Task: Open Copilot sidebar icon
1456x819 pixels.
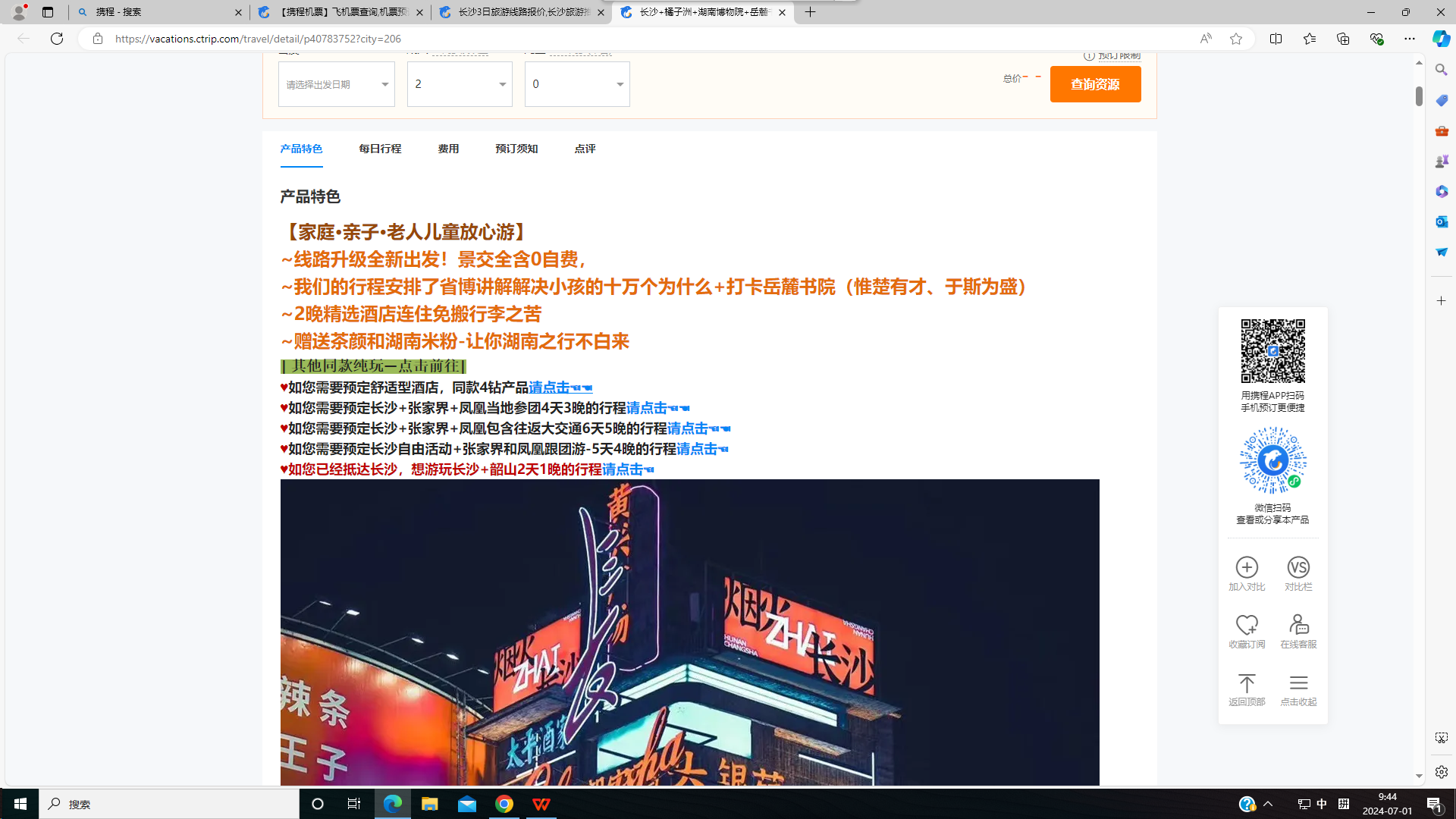Action: click(1441, 39)
